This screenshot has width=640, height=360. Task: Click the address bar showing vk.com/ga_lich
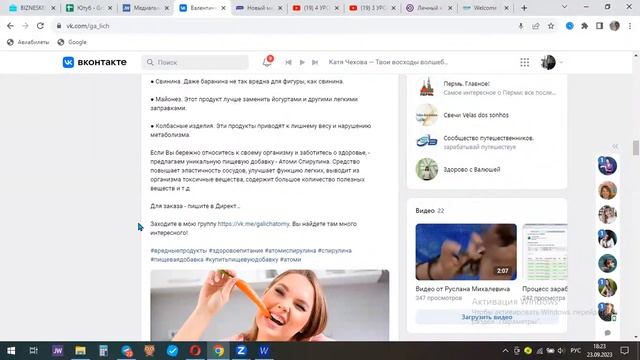pos(286,26)
